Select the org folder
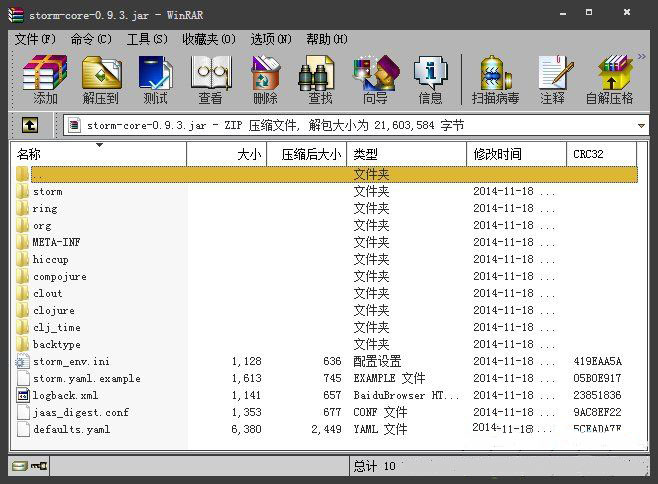Image resolution: width=658 pixels, height=484 pixels. coord(42,225)
